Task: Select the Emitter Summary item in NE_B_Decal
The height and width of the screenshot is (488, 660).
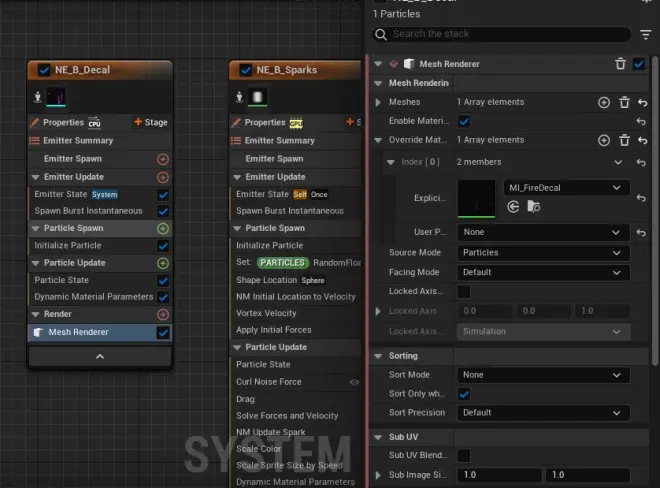Action: (79, 140)
